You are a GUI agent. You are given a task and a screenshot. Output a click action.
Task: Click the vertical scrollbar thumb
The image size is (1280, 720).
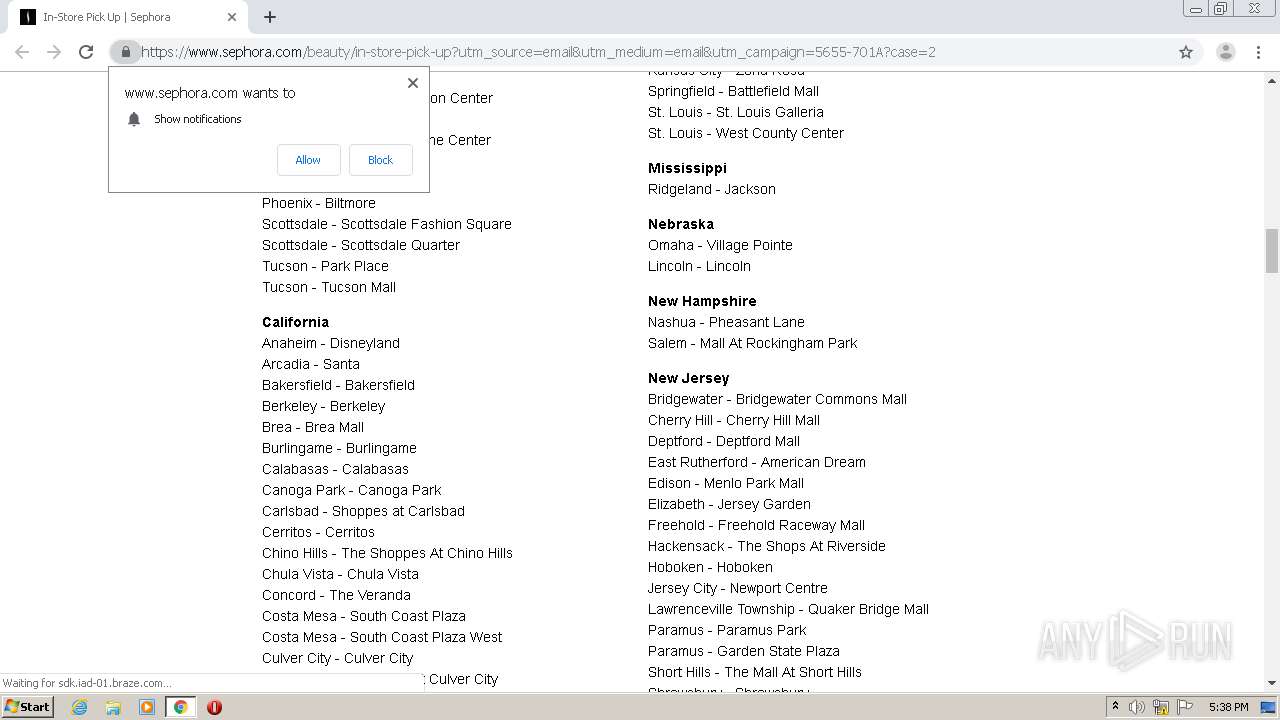tap(1272, 250)
